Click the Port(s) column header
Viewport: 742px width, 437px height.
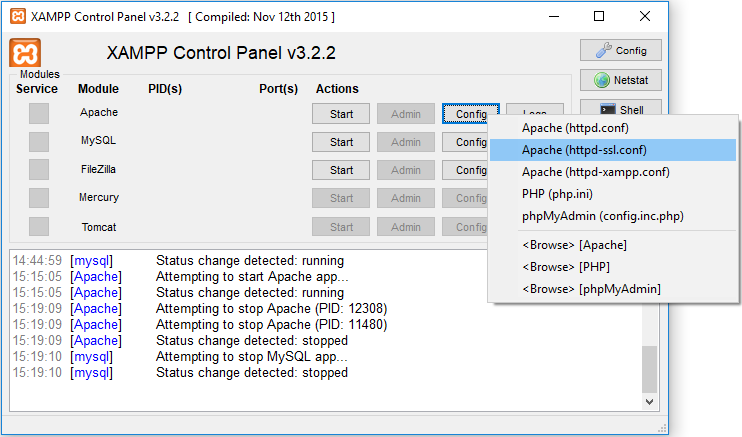(x=278, y=89)
